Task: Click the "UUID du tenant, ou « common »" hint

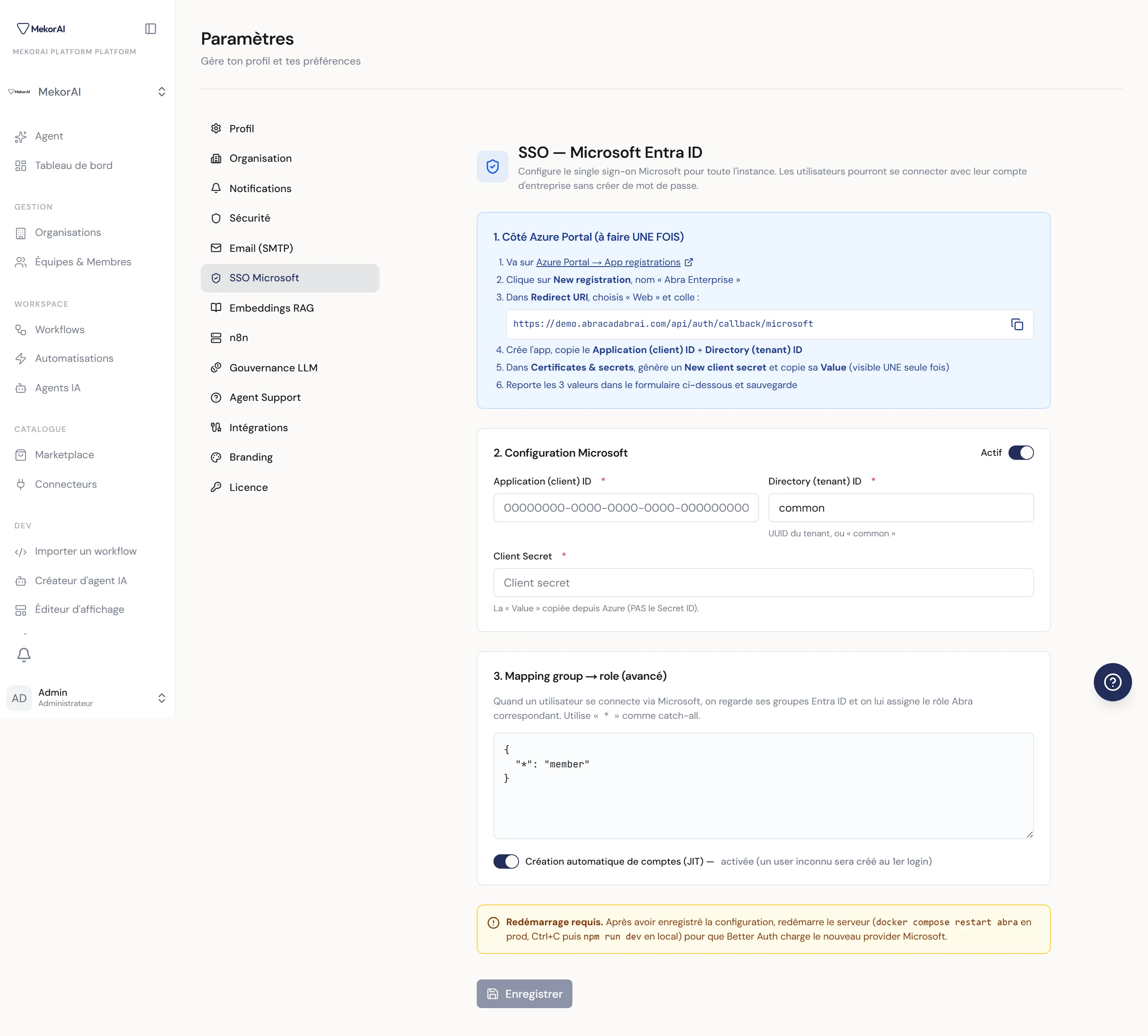Action: coord(832,534)
